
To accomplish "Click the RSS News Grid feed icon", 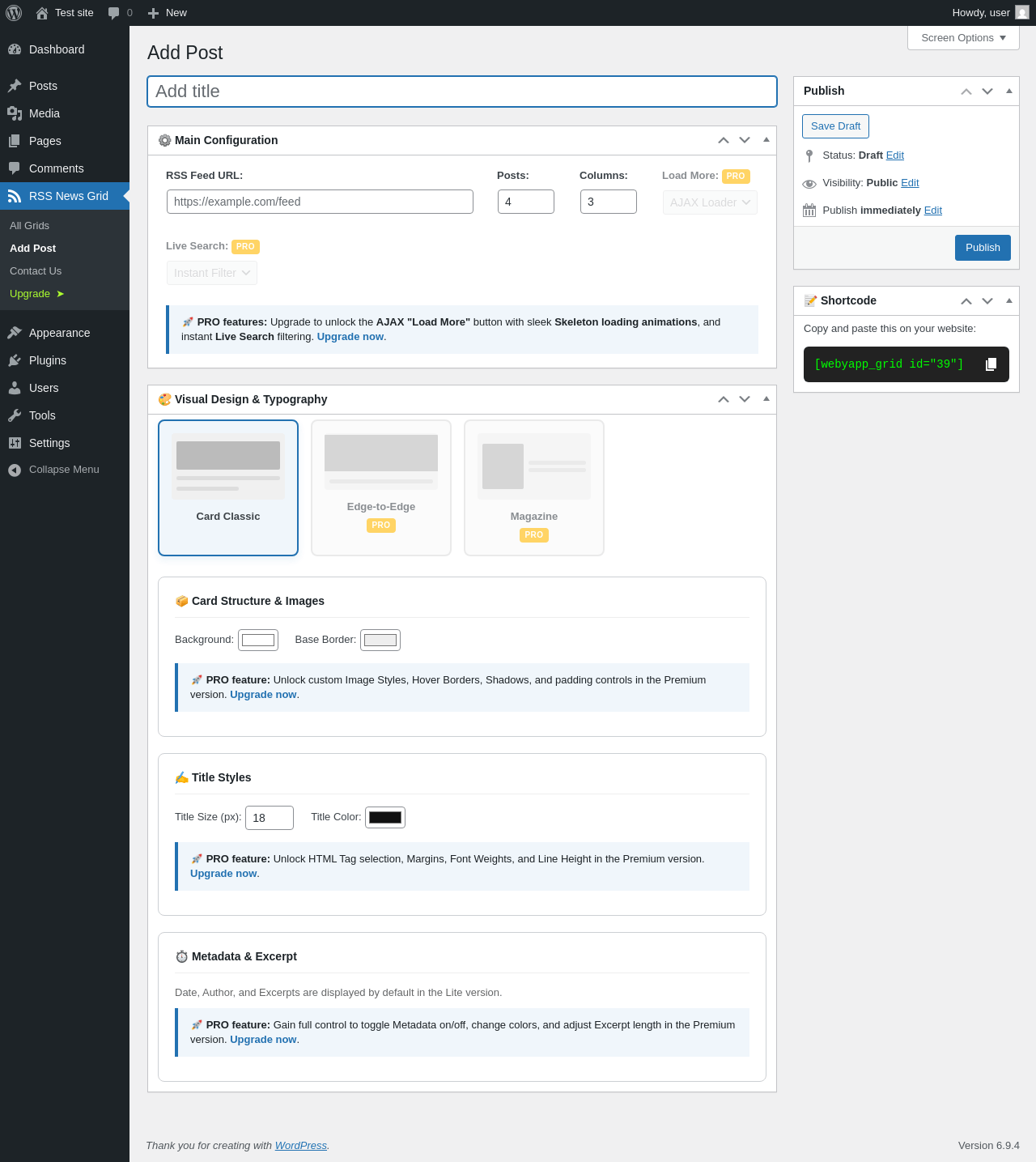I will 15,196.
